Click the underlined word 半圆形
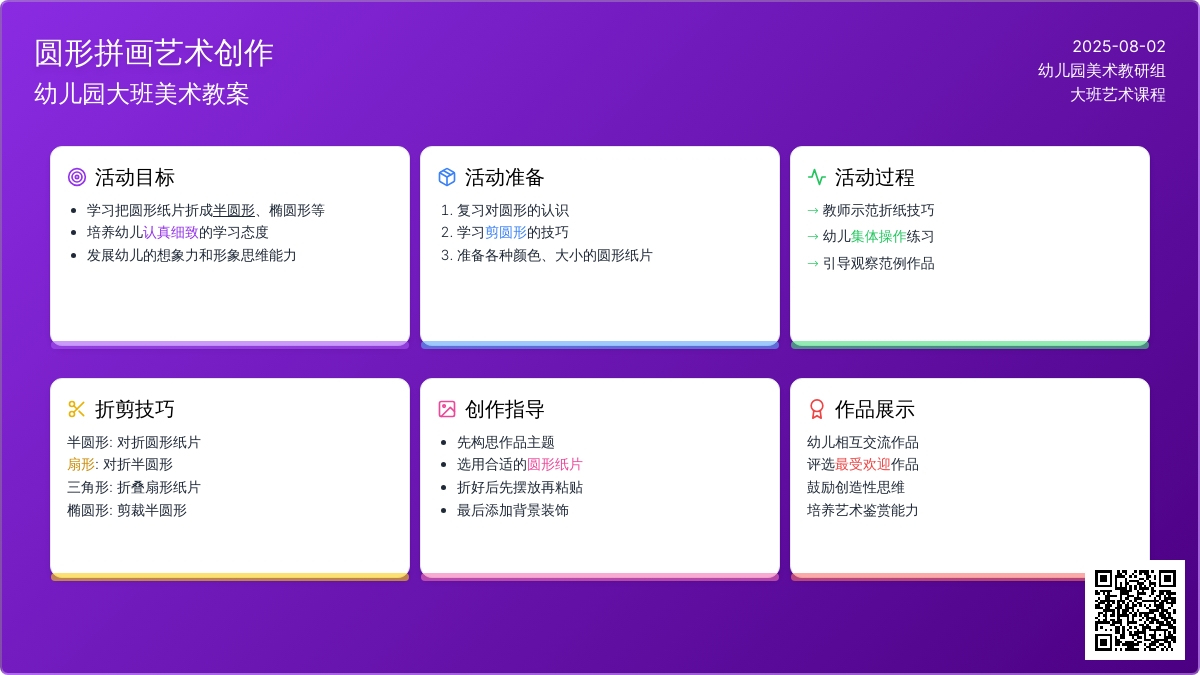 pos(234,210)
